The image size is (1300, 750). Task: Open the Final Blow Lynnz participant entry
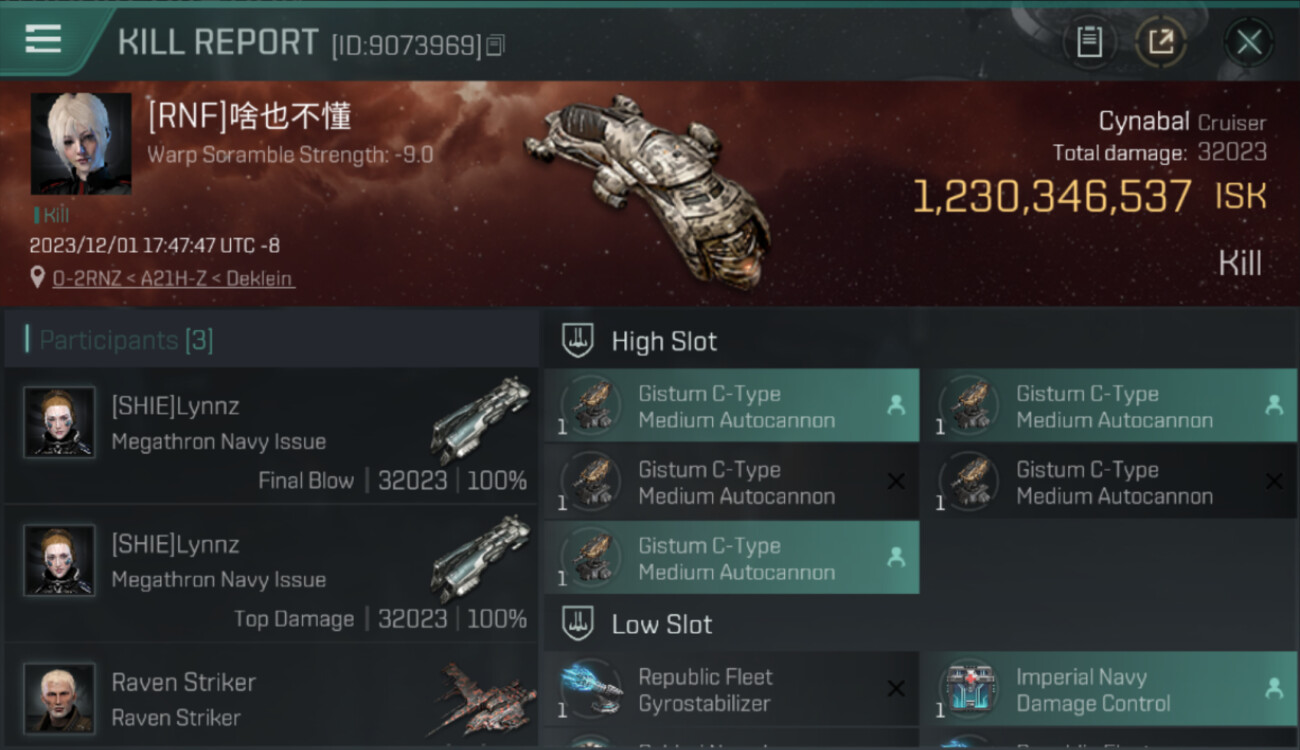pos(271,436)
